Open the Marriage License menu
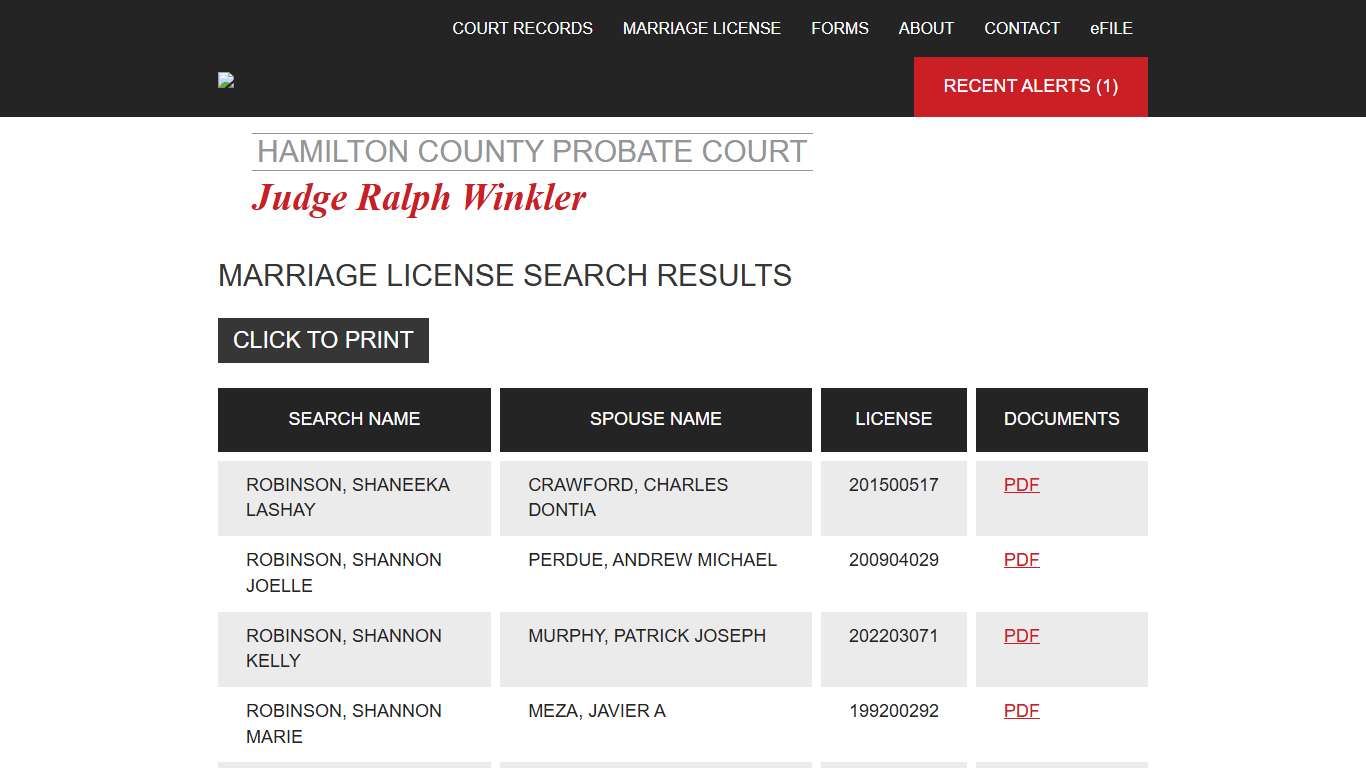 click(x=701, y=28)
